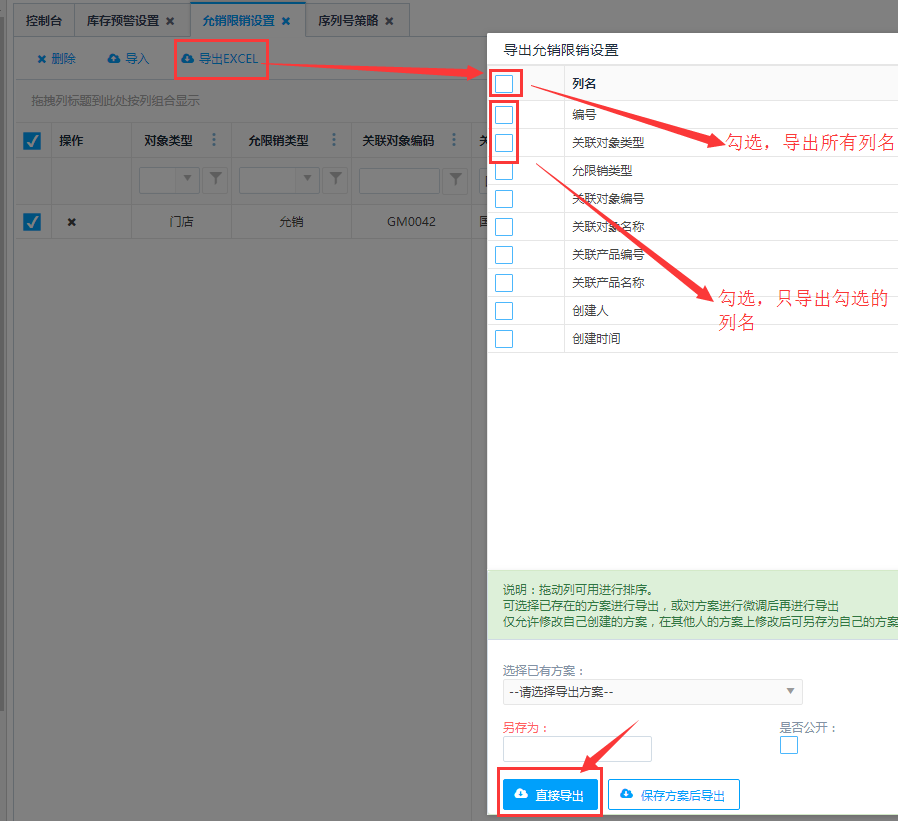Check the 创建时间 column checkbox
Viewport: 898px width, 821px height.
coord(504,339)
